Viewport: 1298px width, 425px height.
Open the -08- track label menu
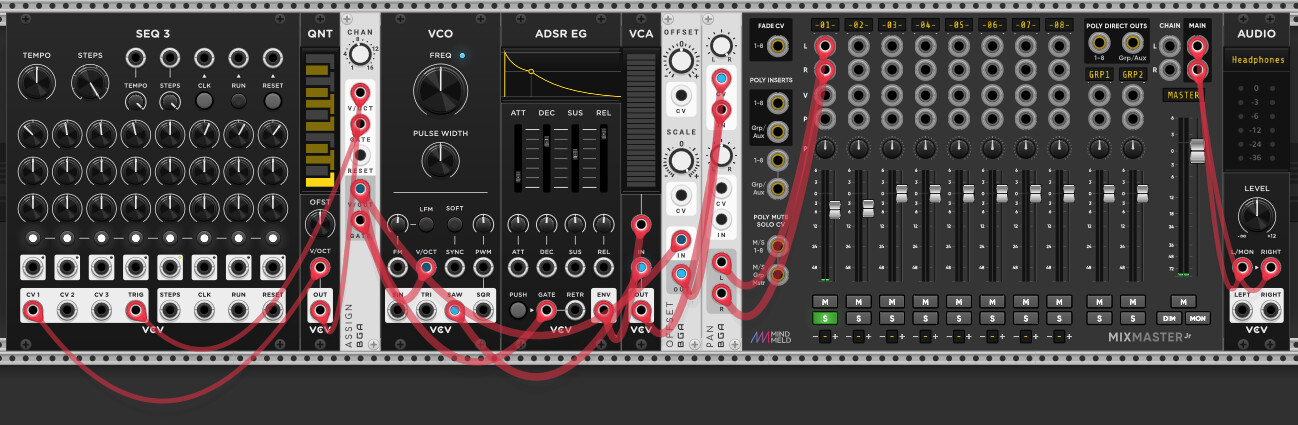1060,24
